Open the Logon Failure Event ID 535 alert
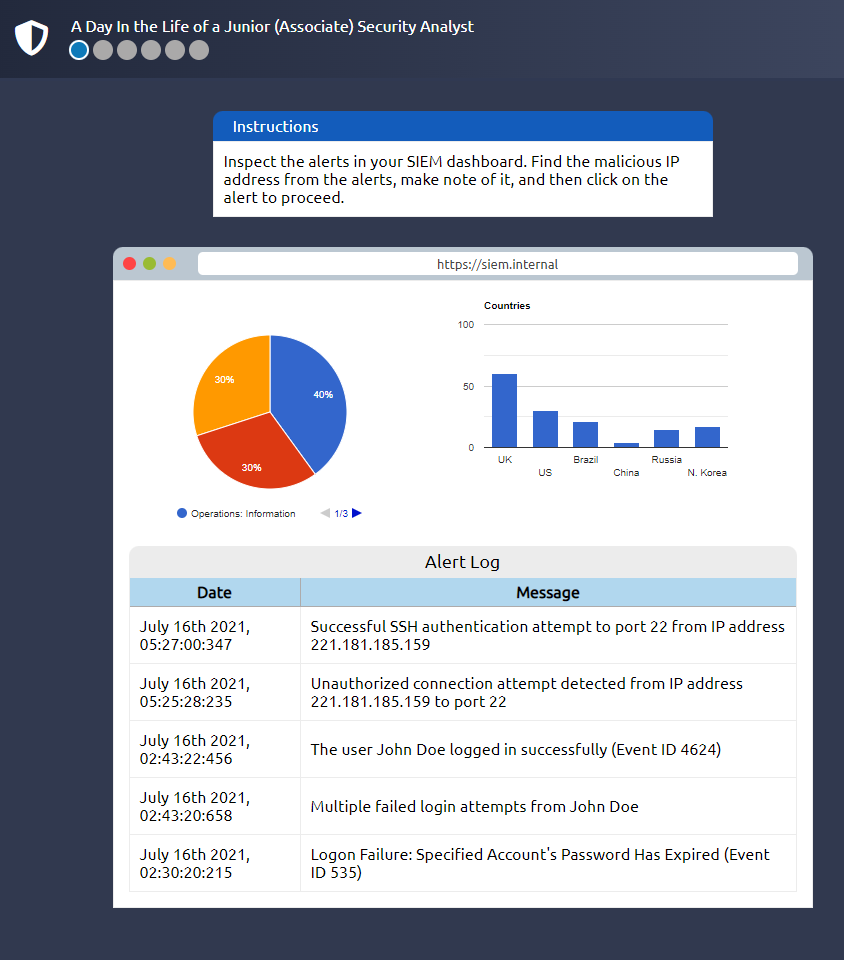 coord(548,863)
